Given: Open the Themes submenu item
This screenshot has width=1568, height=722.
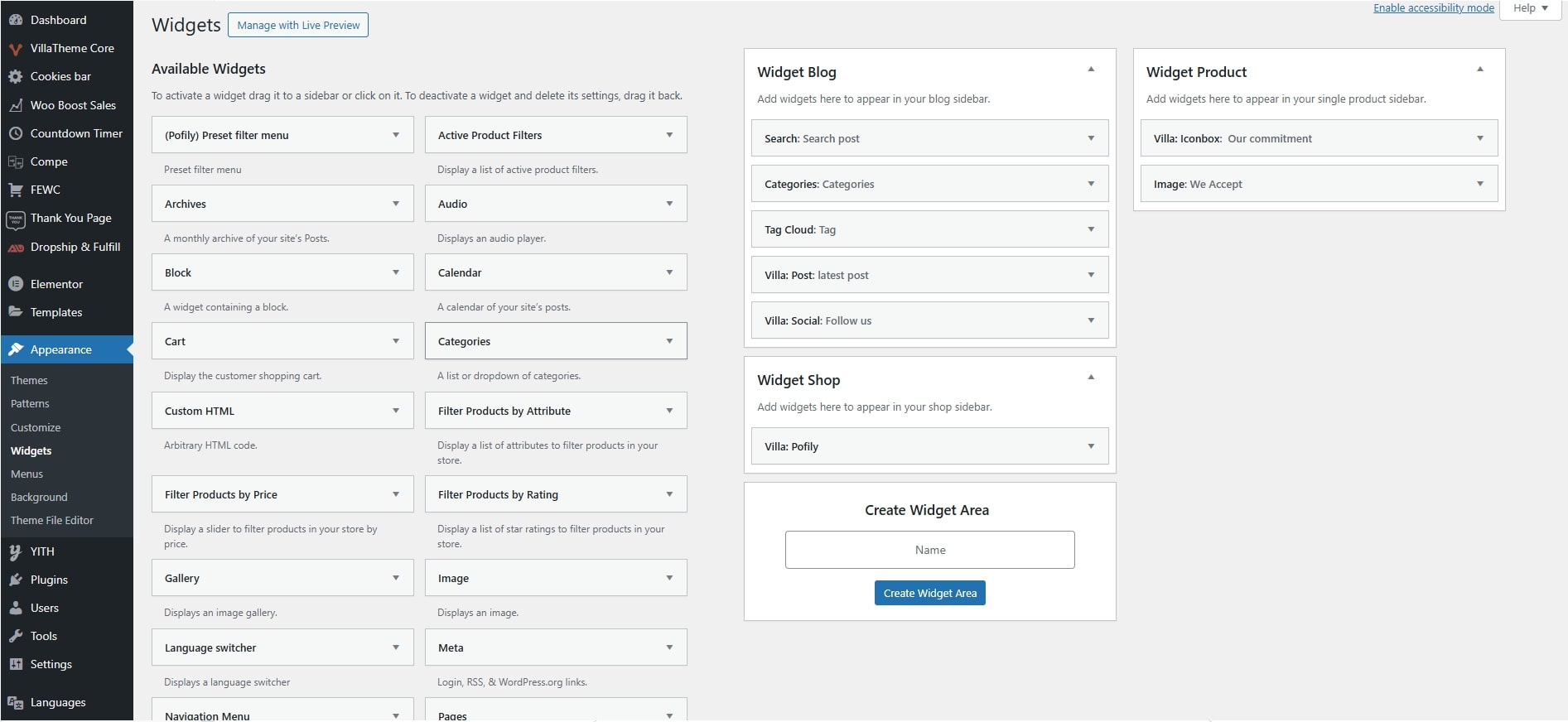Looking at the screenshot, I should (x=29, y=380).
